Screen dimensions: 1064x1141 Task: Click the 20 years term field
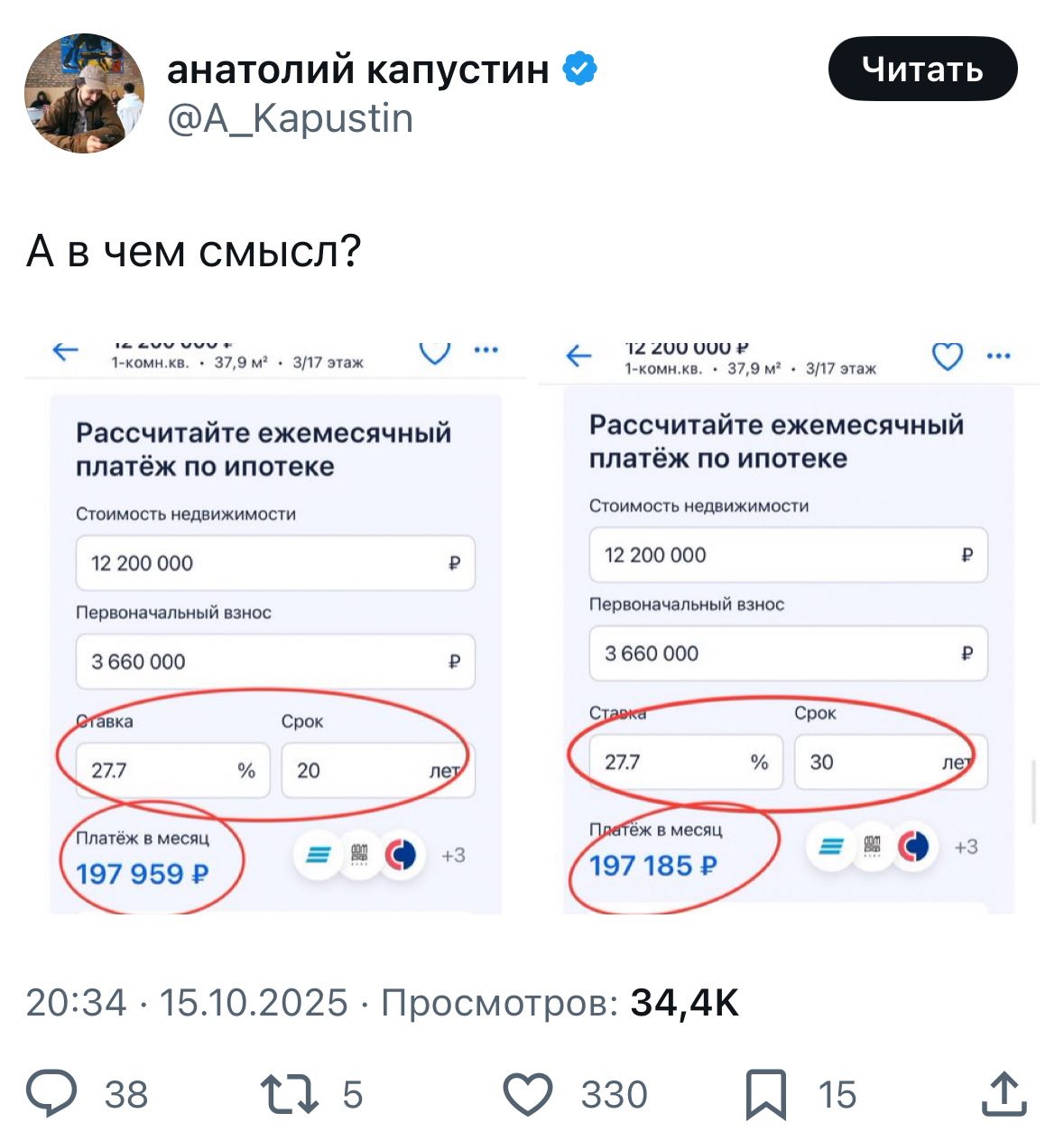click(377, 770)
